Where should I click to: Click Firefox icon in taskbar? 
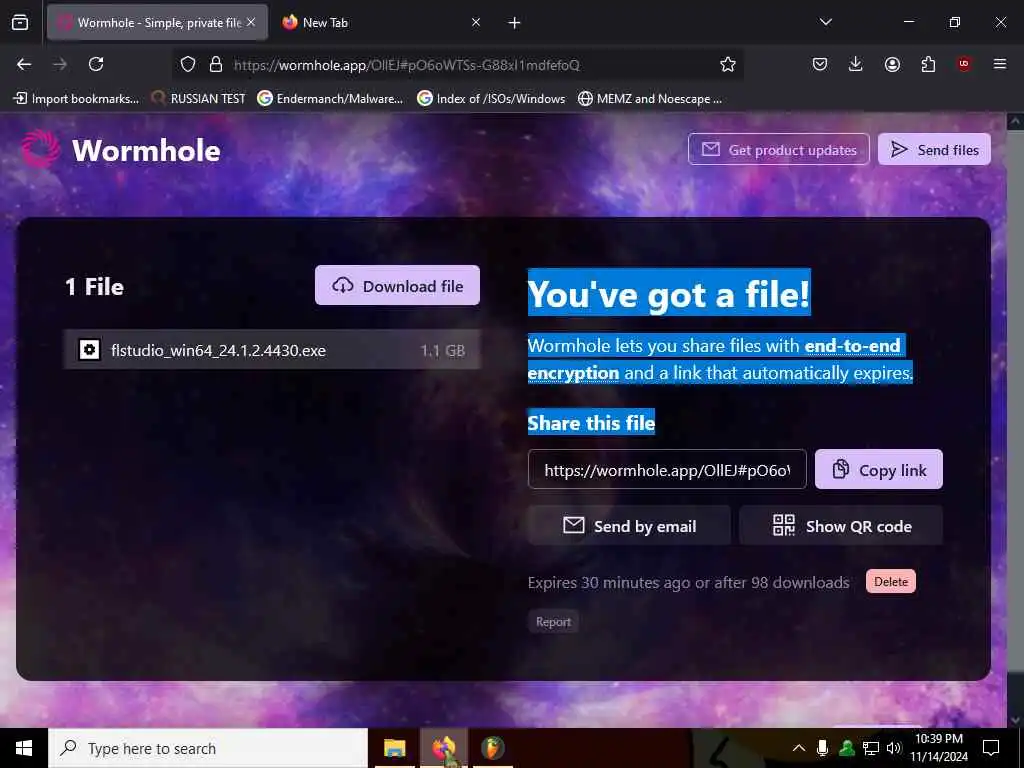(443, 748)
